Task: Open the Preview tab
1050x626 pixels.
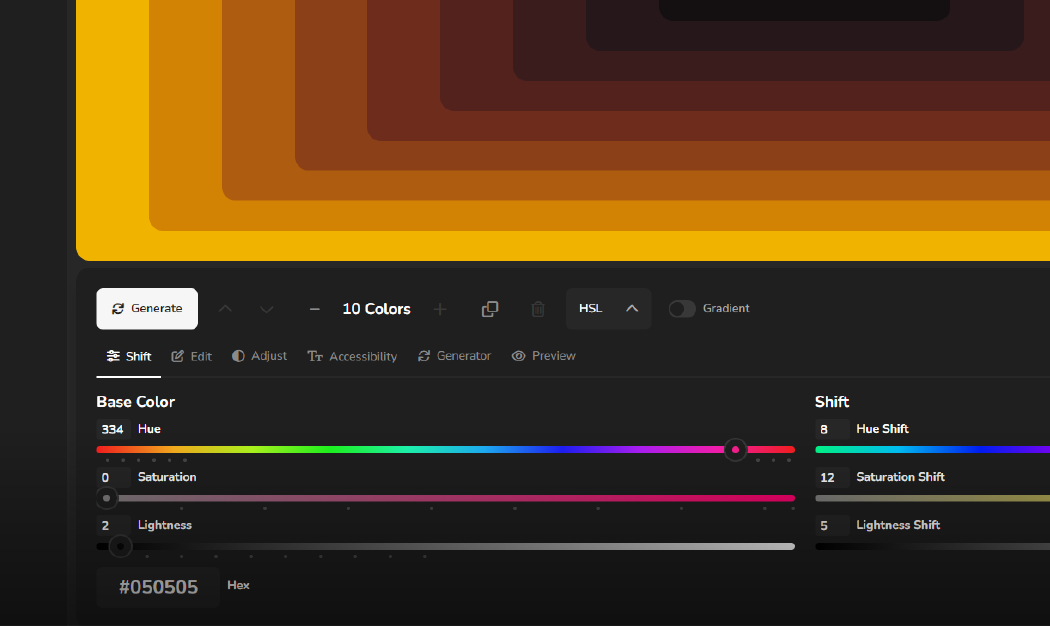Action: pyautogui.click(x=544, y=356)
